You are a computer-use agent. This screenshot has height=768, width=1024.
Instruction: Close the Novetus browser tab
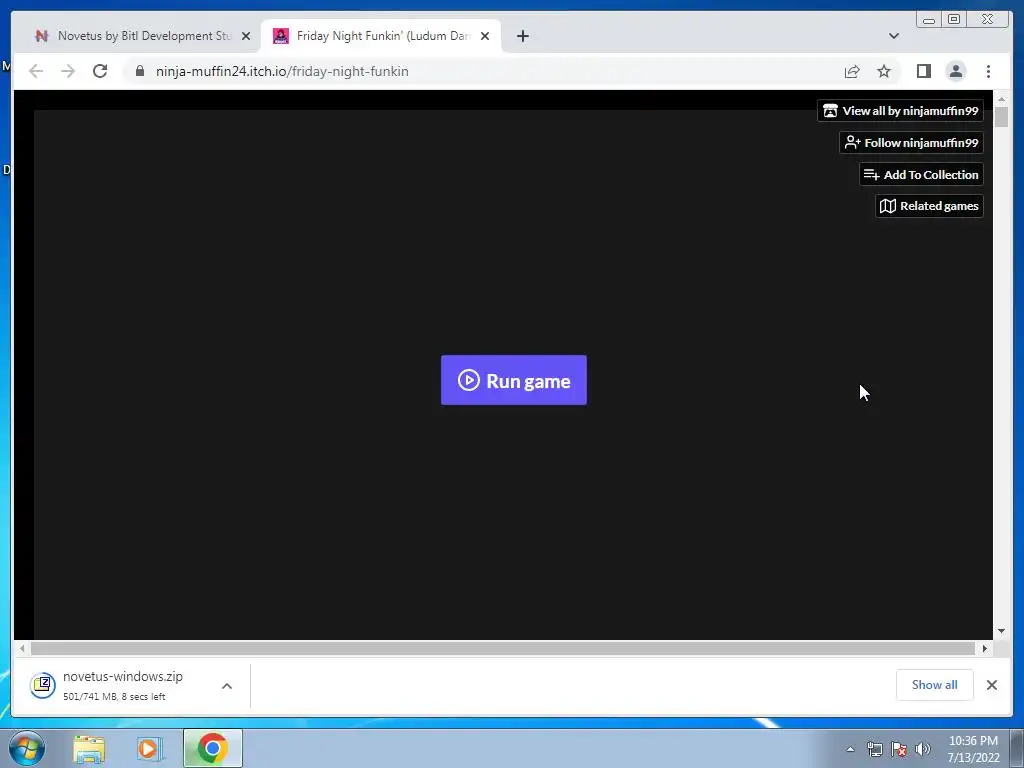pyautogui.click(x=246, y=36)
